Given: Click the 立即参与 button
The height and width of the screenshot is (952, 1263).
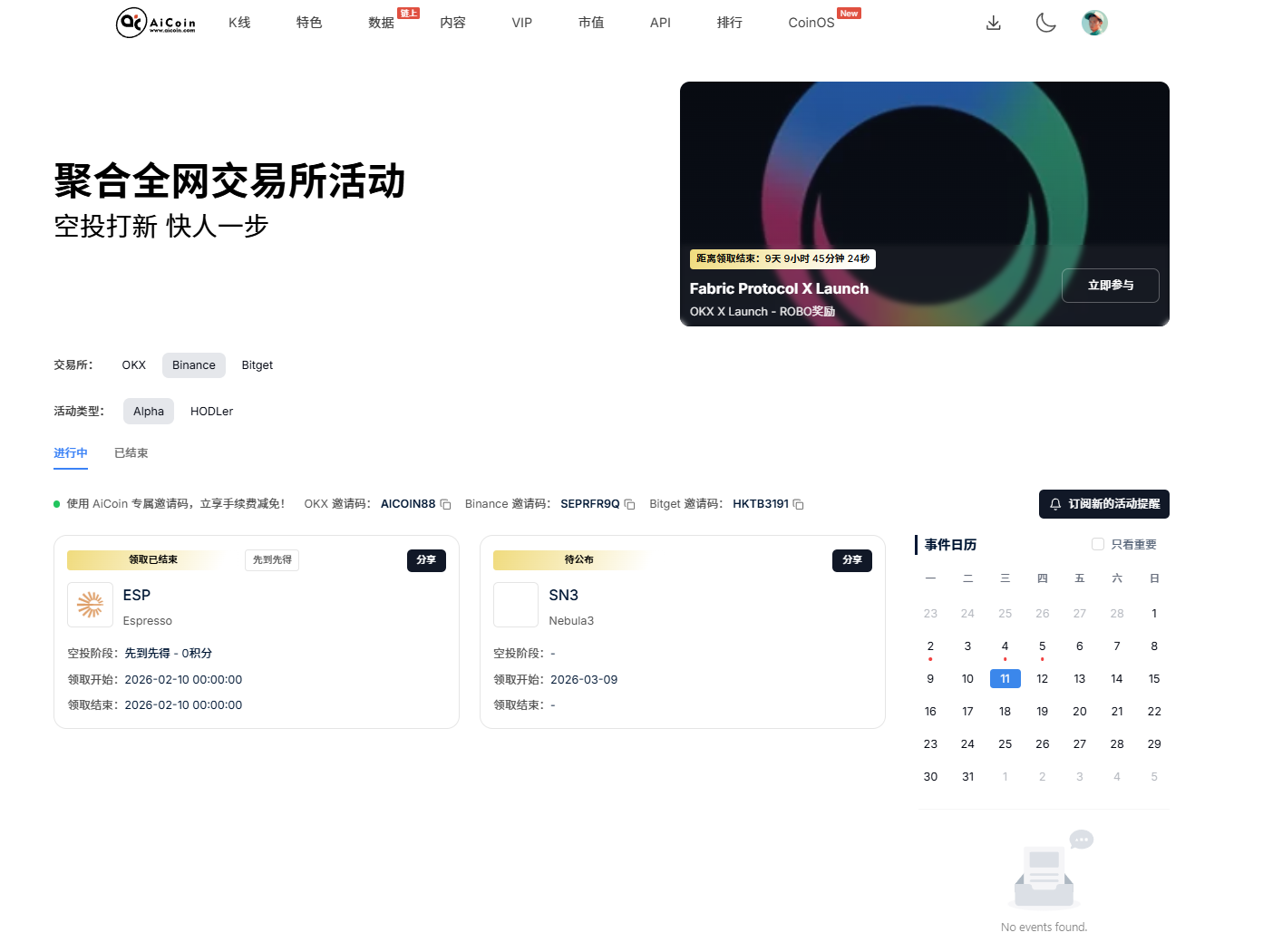Looking at the screenshot, I should click(x=1110, y=285).
